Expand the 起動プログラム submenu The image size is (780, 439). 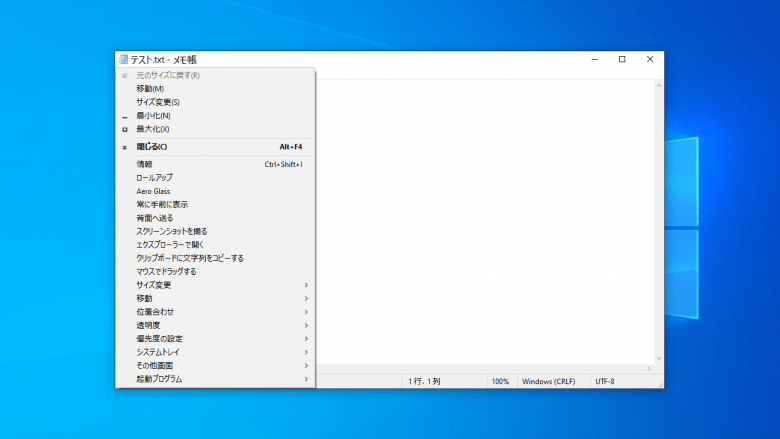pos(215,379)
